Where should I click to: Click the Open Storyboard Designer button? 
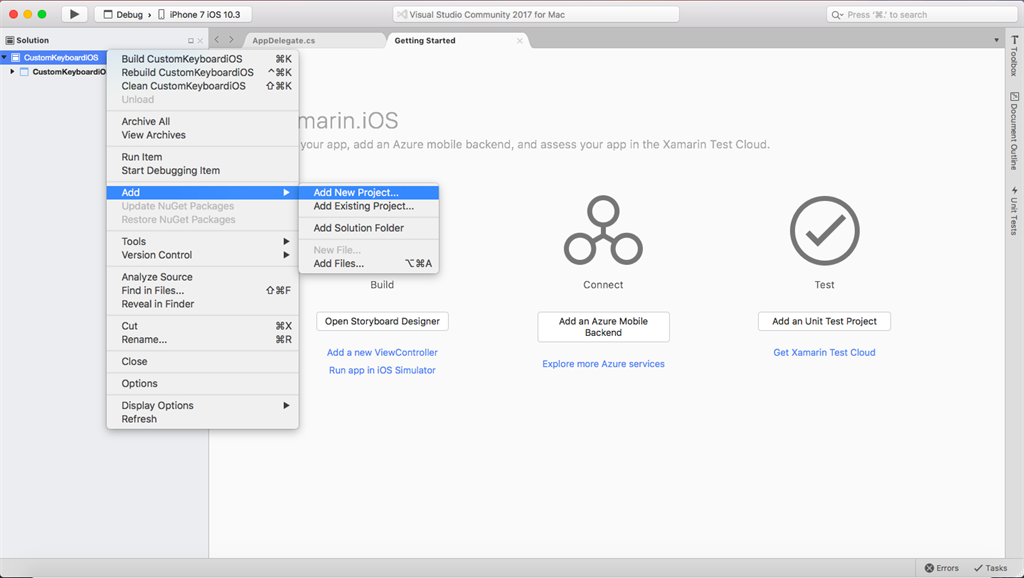[383, 321]
